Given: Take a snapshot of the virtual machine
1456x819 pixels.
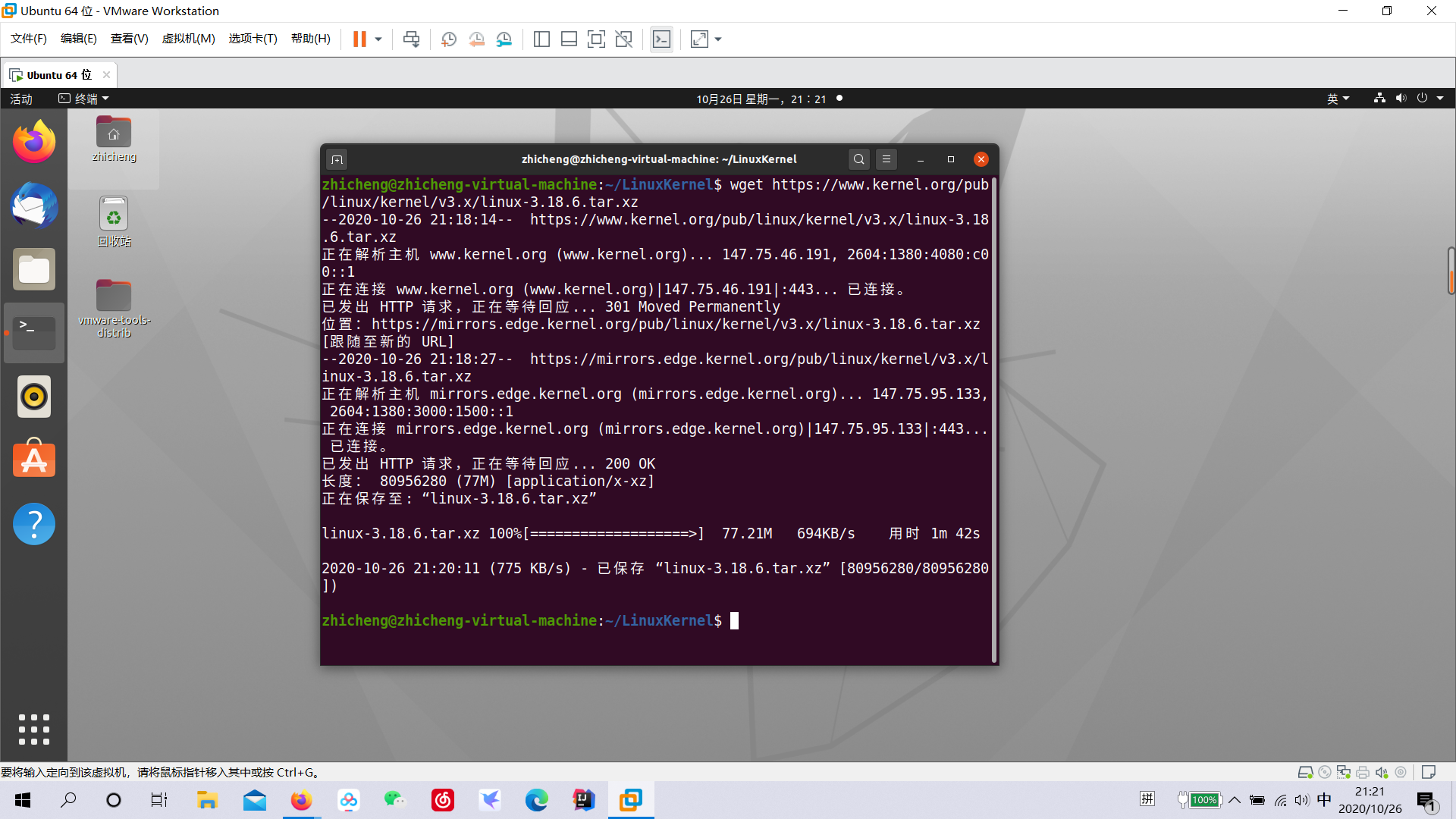Looking at the screenshot, I should (x=449, y=39).
